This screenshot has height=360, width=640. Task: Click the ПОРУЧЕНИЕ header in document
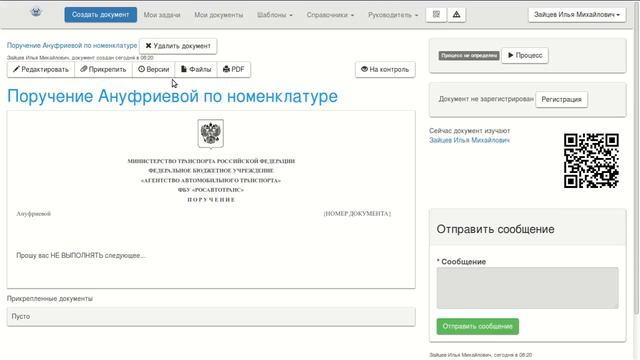coord(211,200)
